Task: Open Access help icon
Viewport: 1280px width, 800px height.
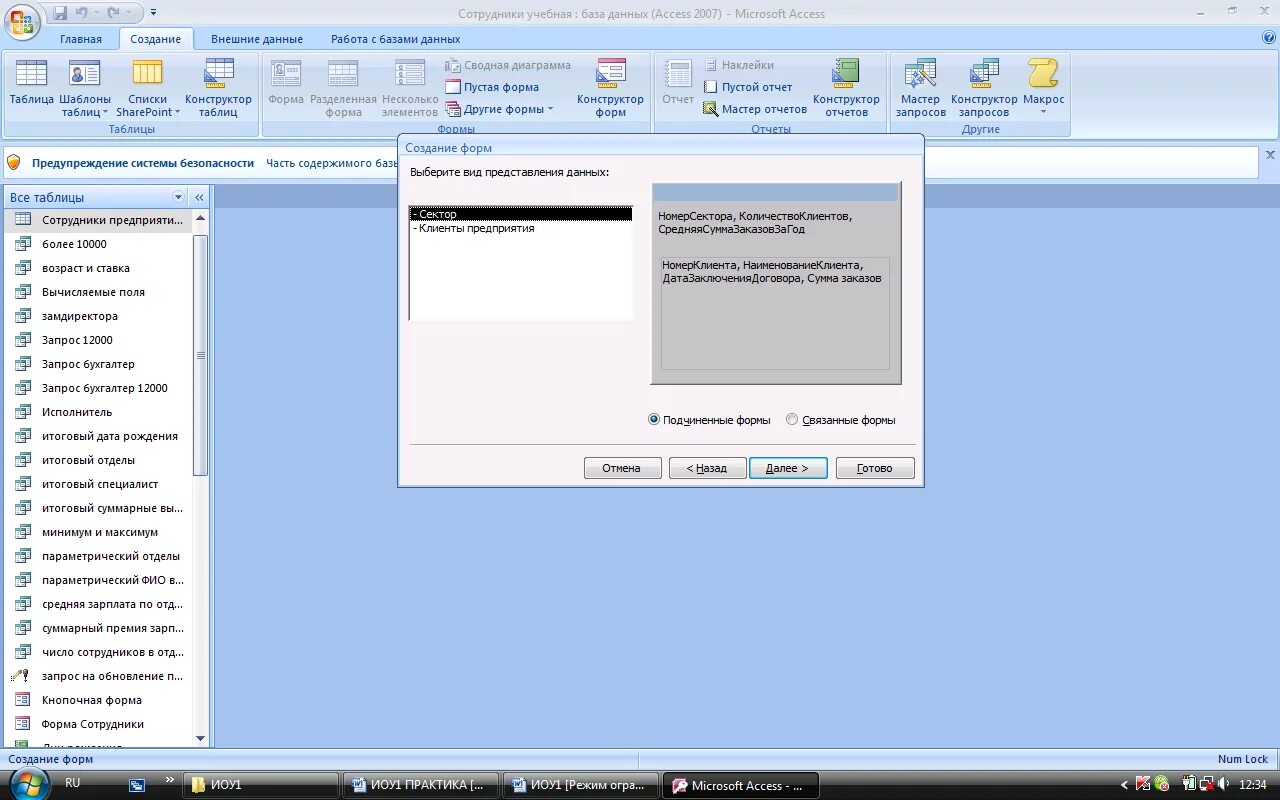Action: (1269, 38)
